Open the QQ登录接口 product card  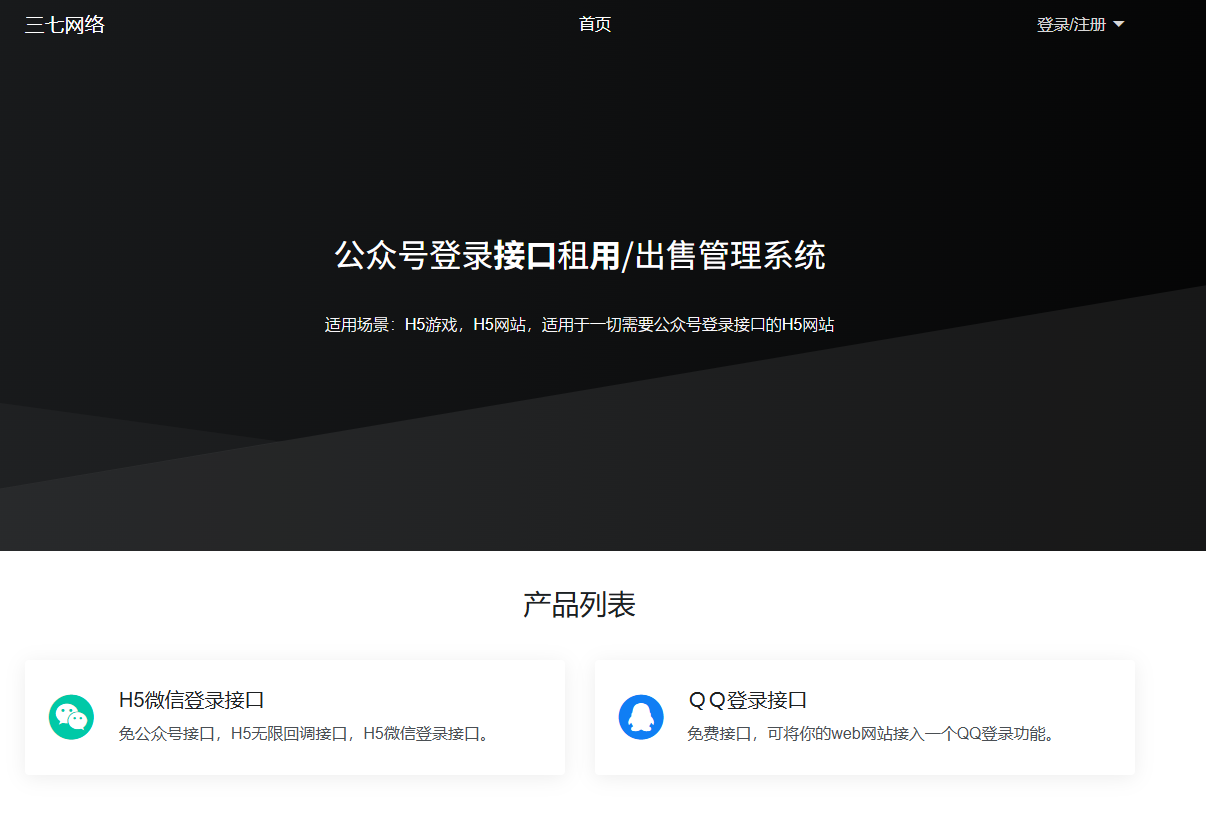pyautogui.click(x=864, y=717)
